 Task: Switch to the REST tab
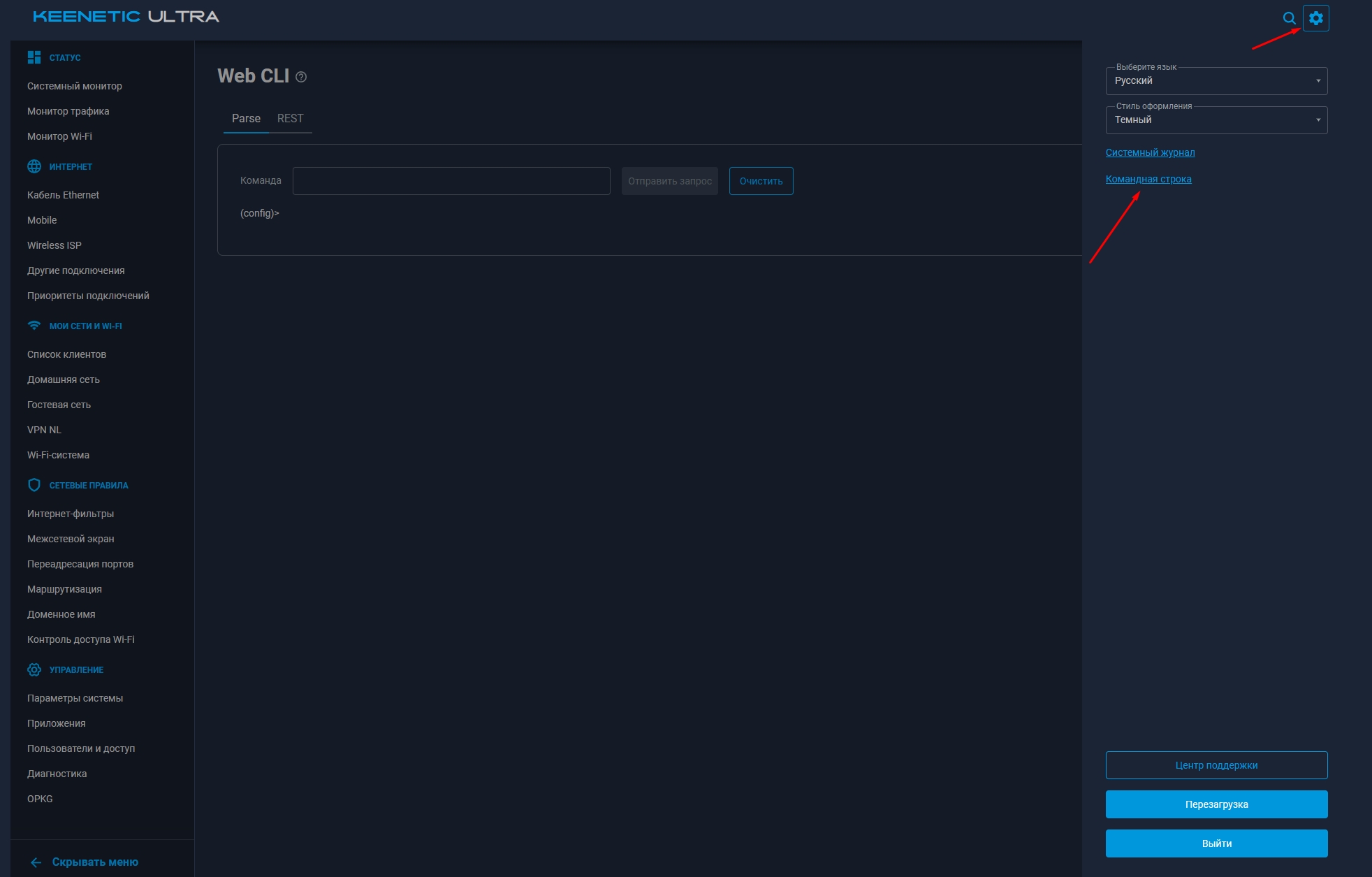point(290,119)
